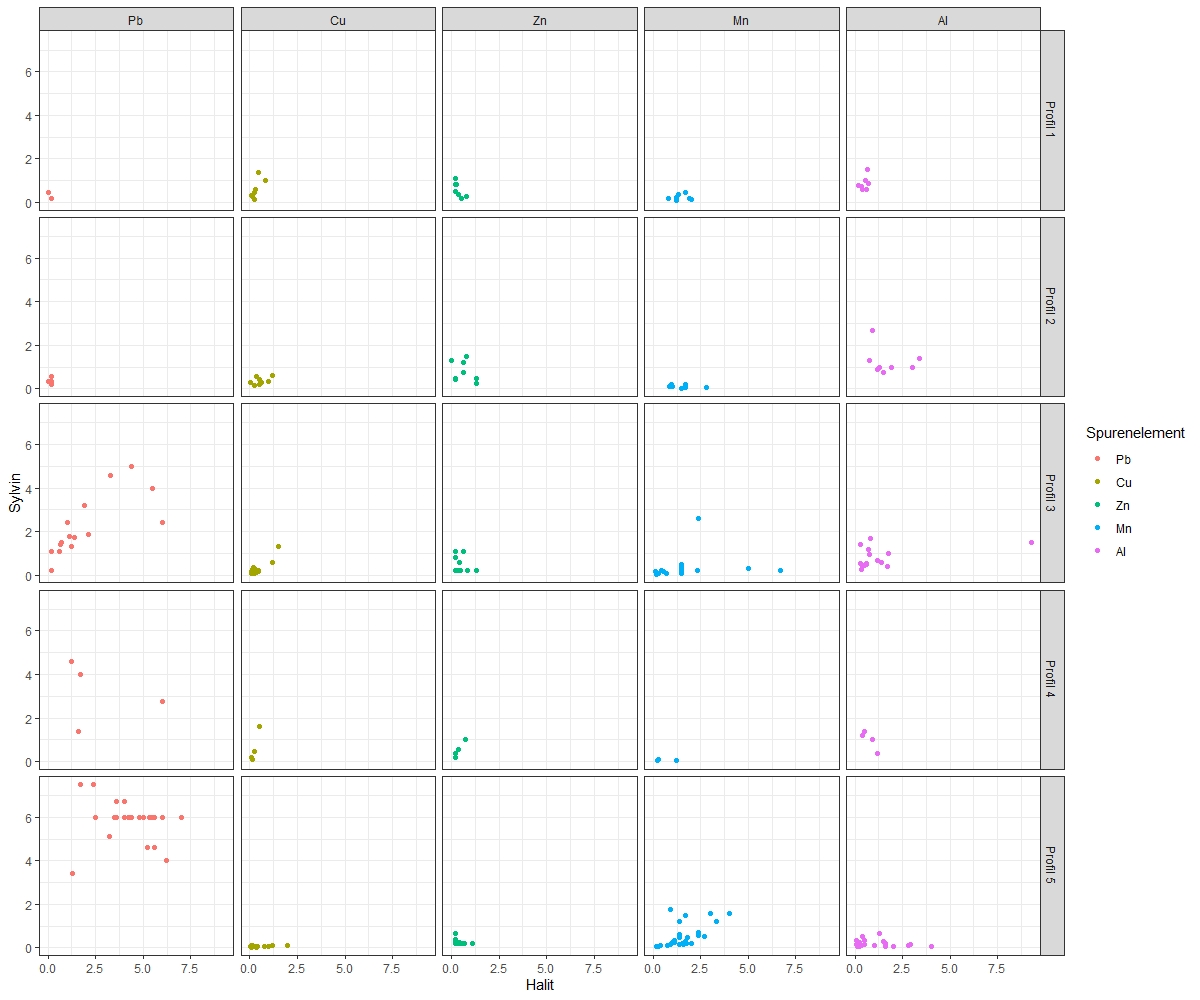This screenshot has height=1000, width=1200.
Task: Click the rightmost Pb point in Profil 4
Action: point(162,701)
